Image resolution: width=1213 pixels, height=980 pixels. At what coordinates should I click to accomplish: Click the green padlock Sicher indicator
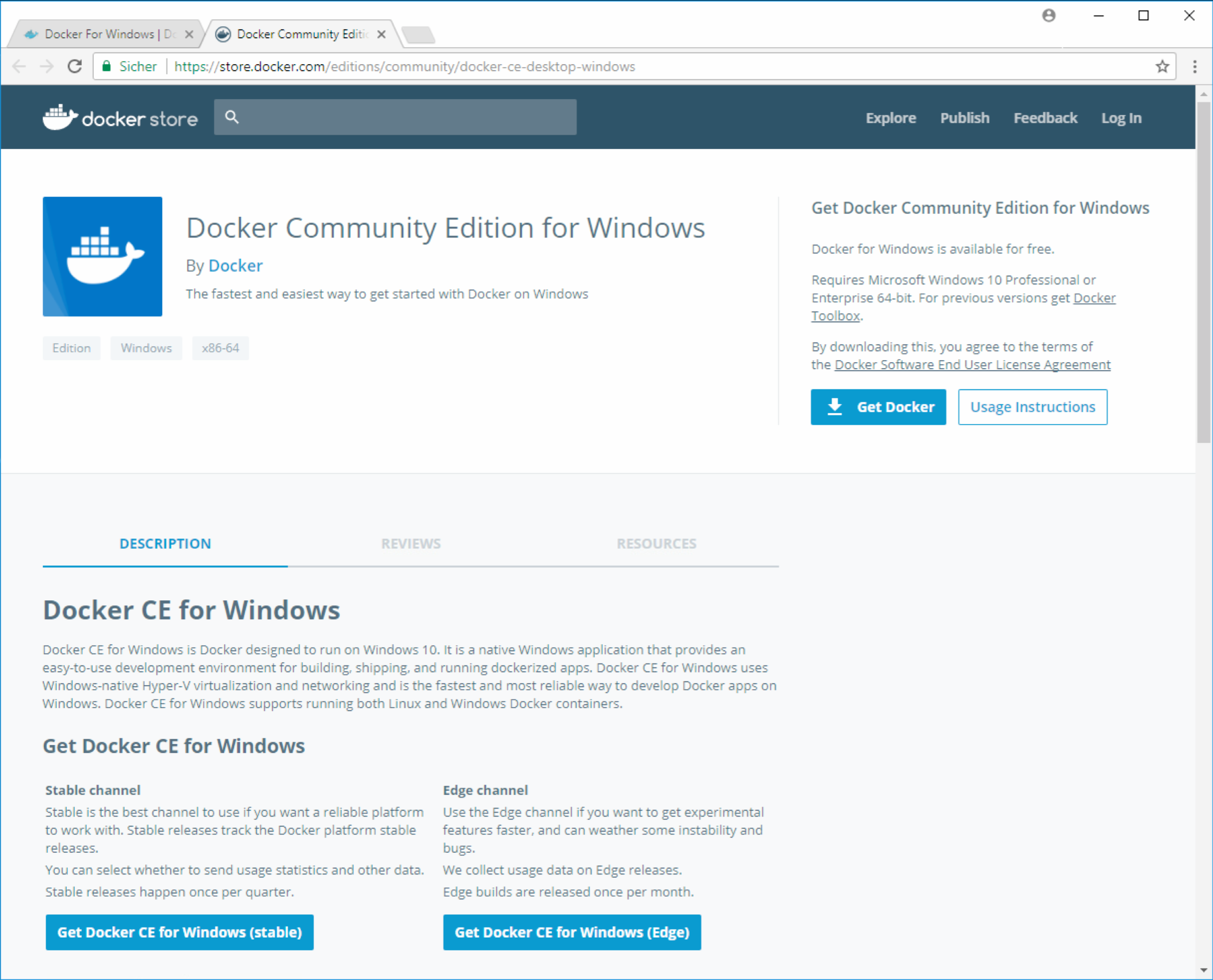coord(129,67)
